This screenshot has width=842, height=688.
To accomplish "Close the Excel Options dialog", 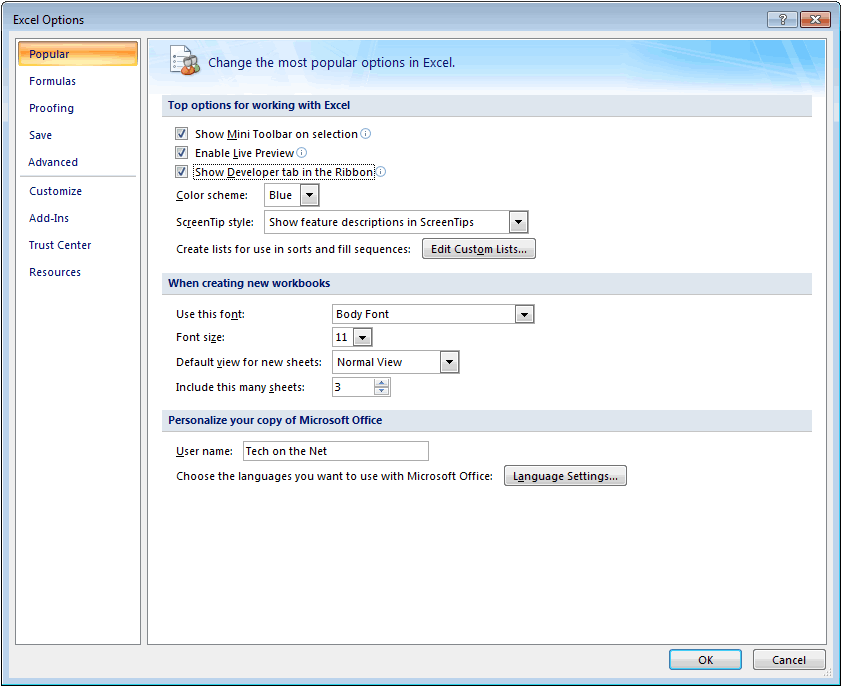I will 815,19.
